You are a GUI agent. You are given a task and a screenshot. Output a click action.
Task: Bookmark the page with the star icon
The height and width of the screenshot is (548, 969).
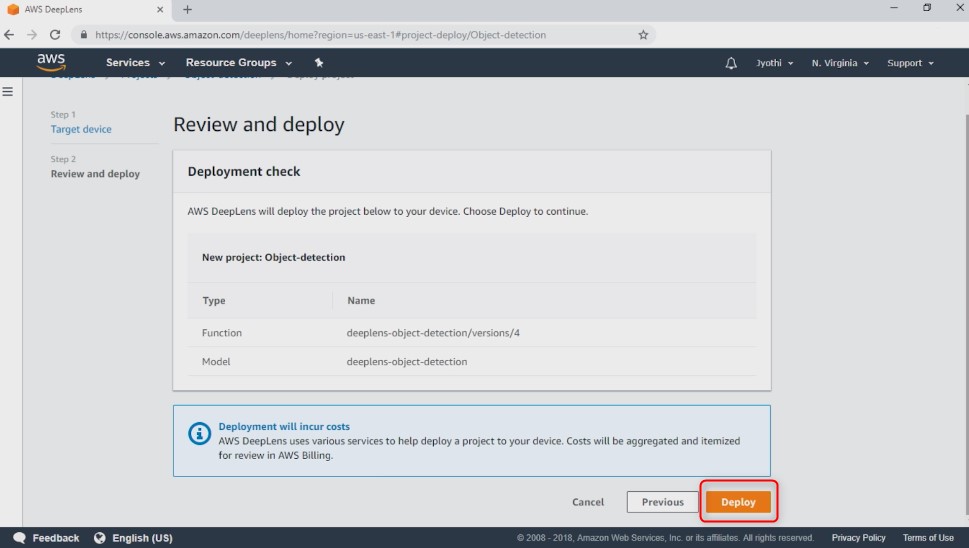643,35
